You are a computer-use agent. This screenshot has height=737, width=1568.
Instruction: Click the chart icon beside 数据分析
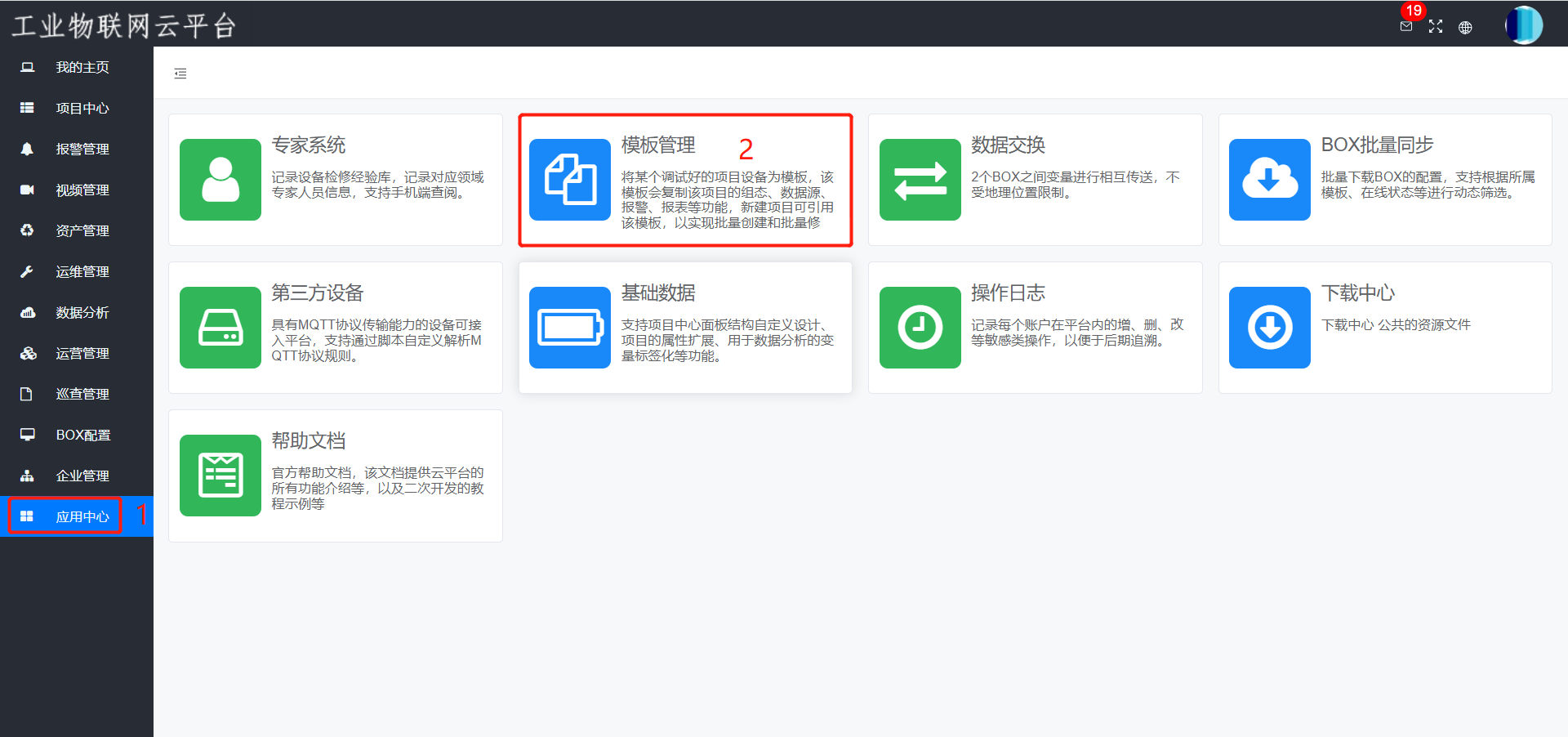click(28, 312)
